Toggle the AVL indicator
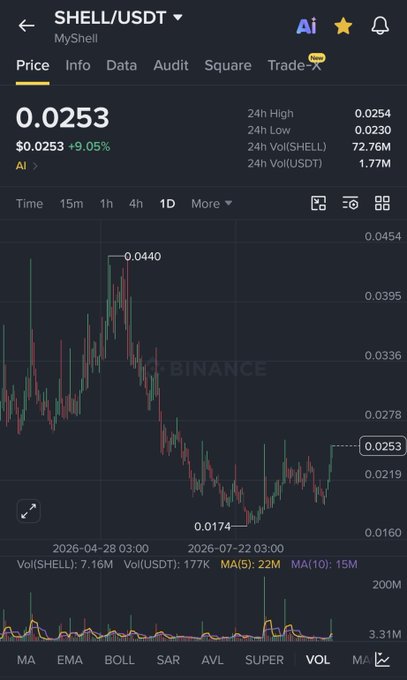This screenshot has width=407, height=680. tap(212, 660)
